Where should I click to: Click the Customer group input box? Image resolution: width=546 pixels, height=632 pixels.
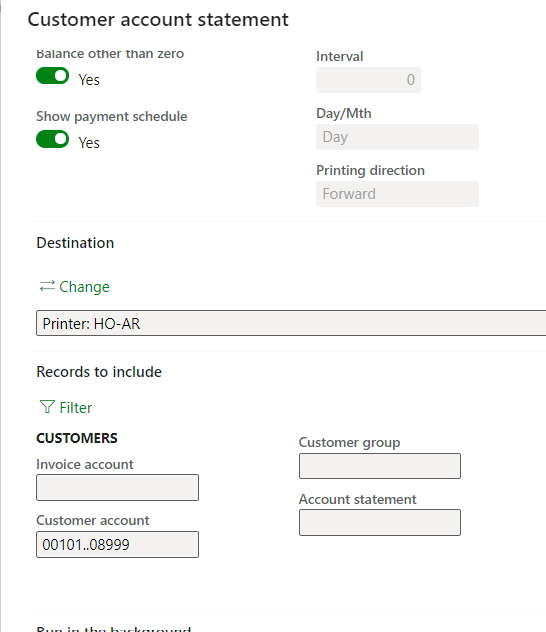point(380,466)
